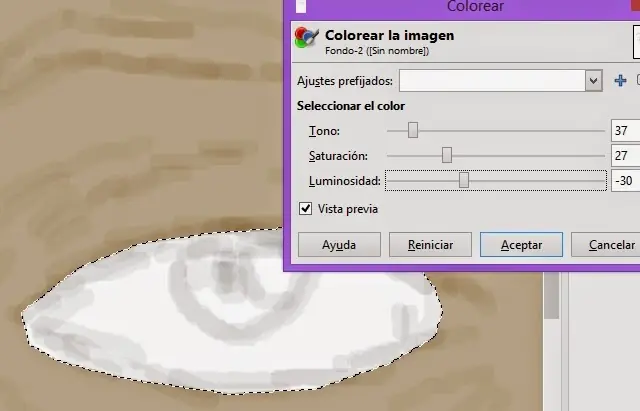Image resolution: width=640 pixels, height=411 pixels.
Task: Click the Ajustes prefijados combo box field
Action: point(500,80)
